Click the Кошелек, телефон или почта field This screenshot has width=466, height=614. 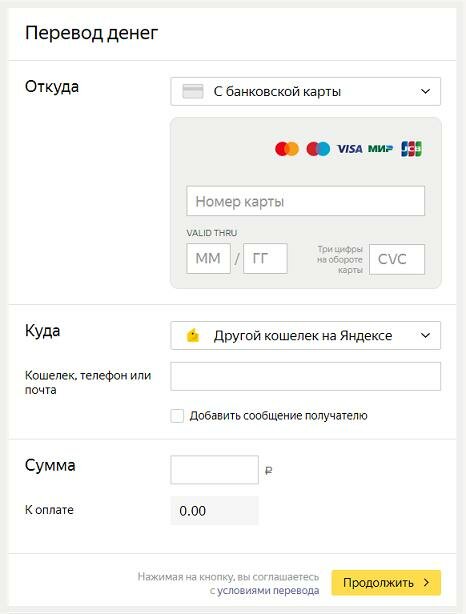(305, 376)
